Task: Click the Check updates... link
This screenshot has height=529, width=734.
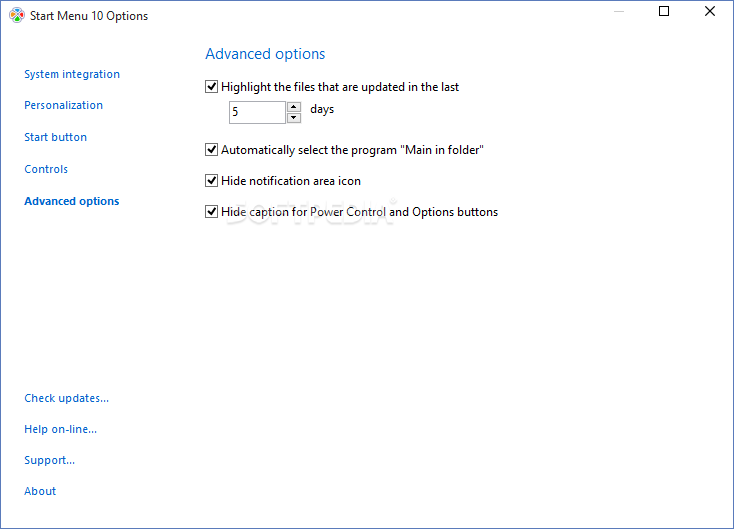Action: tap(66, 398)
